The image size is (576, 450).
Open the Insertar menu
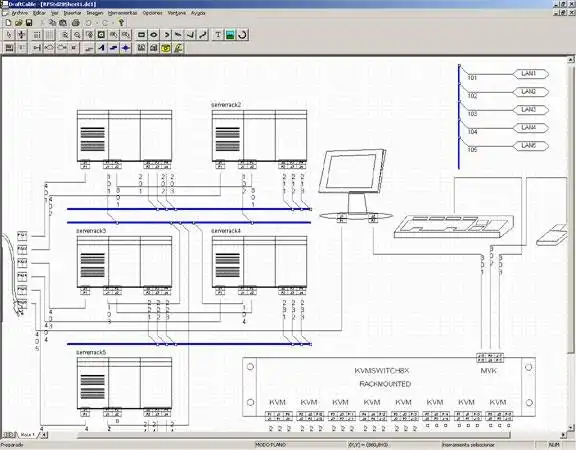point(72,13)
